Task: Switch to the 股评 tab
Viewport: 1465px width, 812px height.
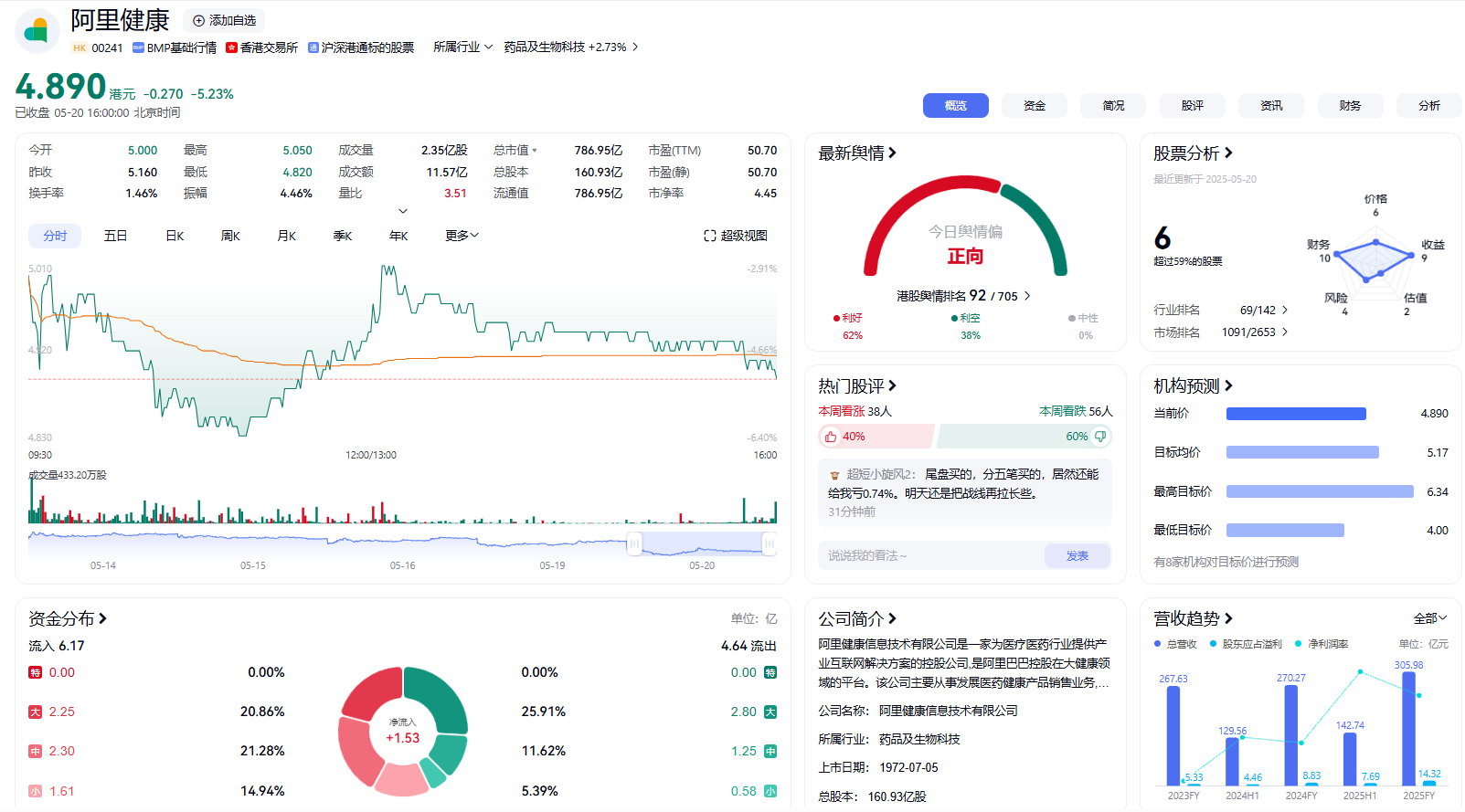Action: [1193, 106]
